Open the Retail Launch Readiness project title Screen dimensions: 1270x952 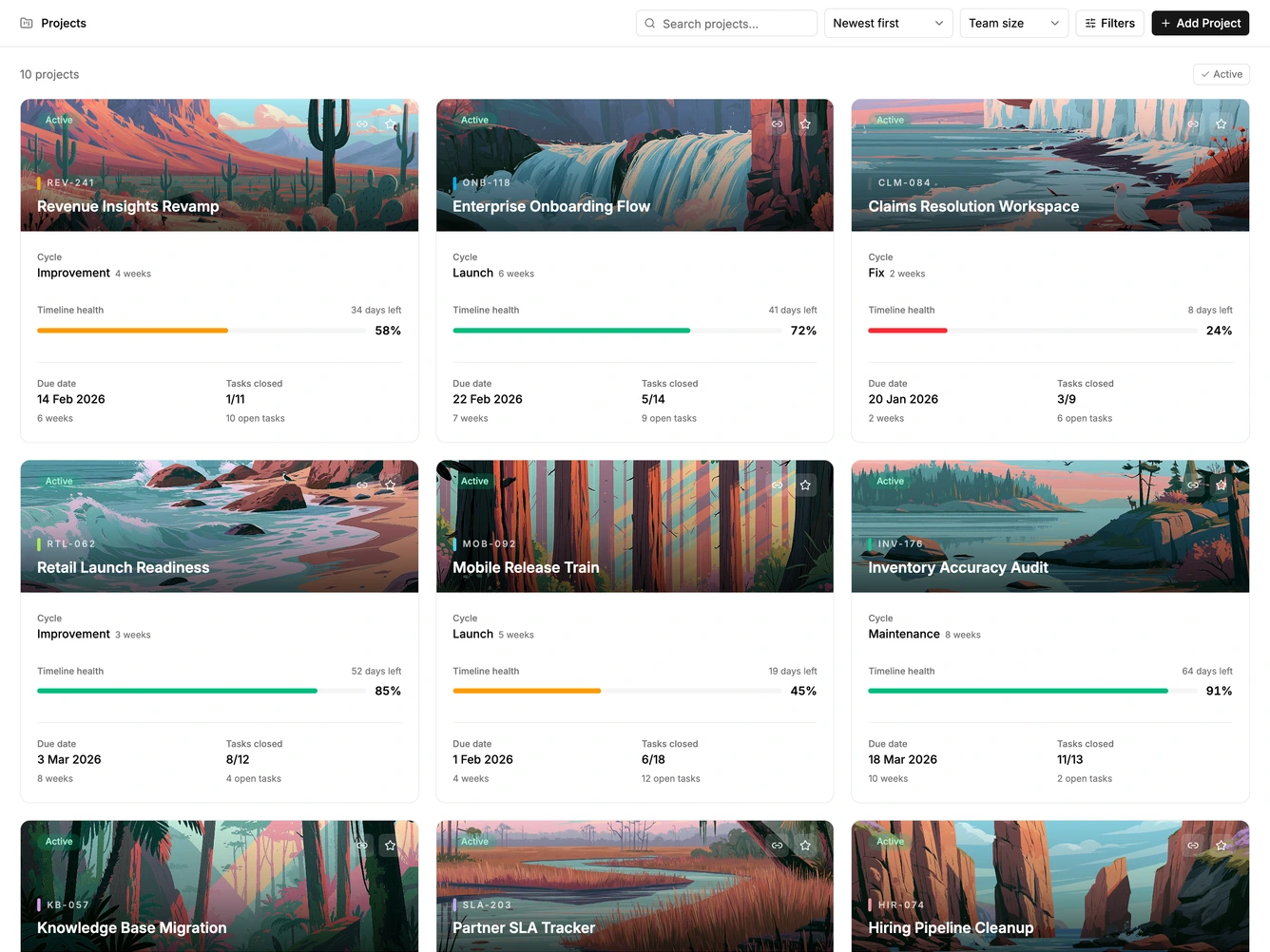click(x=124, y=567)
